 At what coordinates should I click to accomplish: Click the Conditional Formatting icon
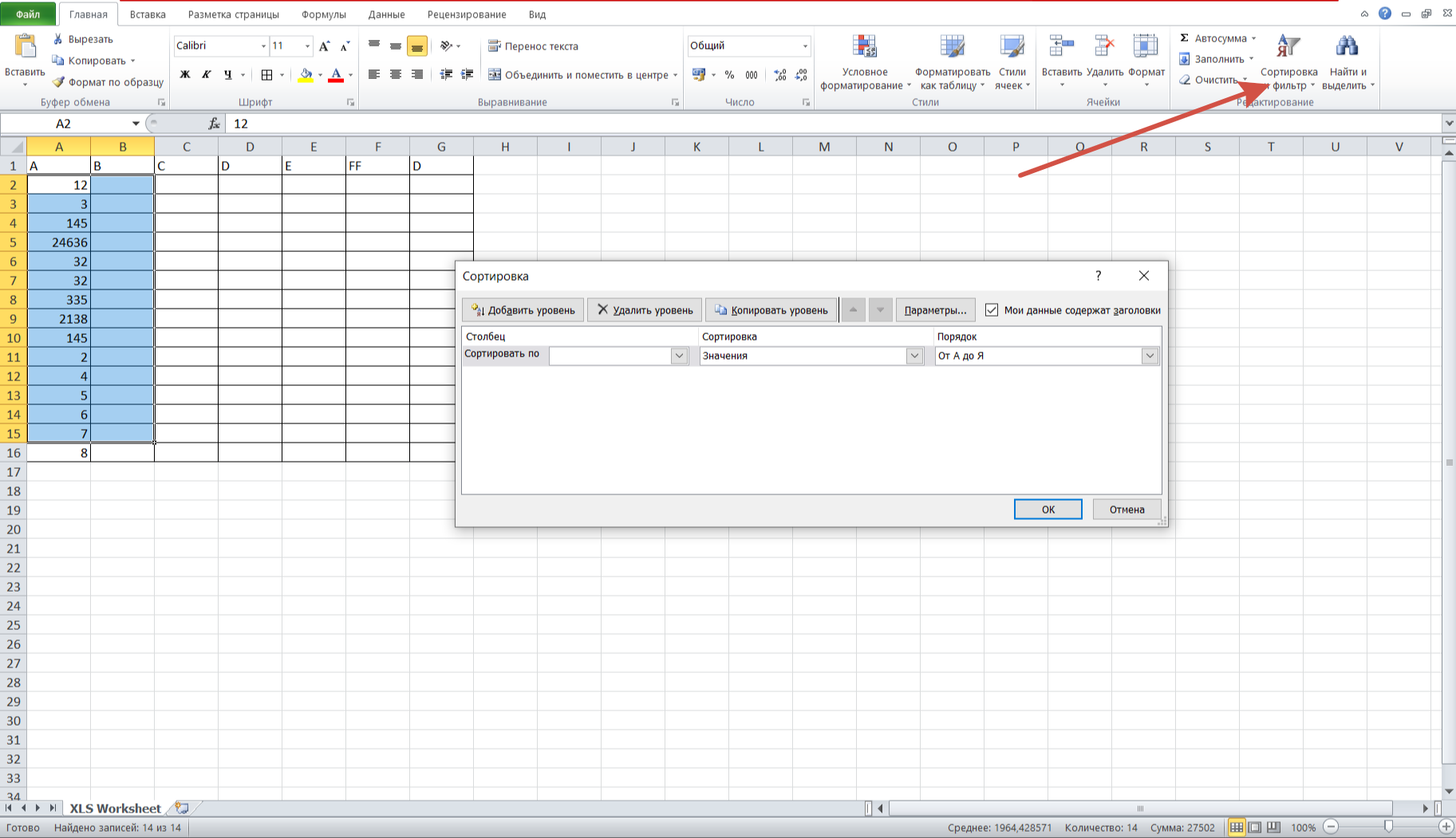tap(864, 47)
